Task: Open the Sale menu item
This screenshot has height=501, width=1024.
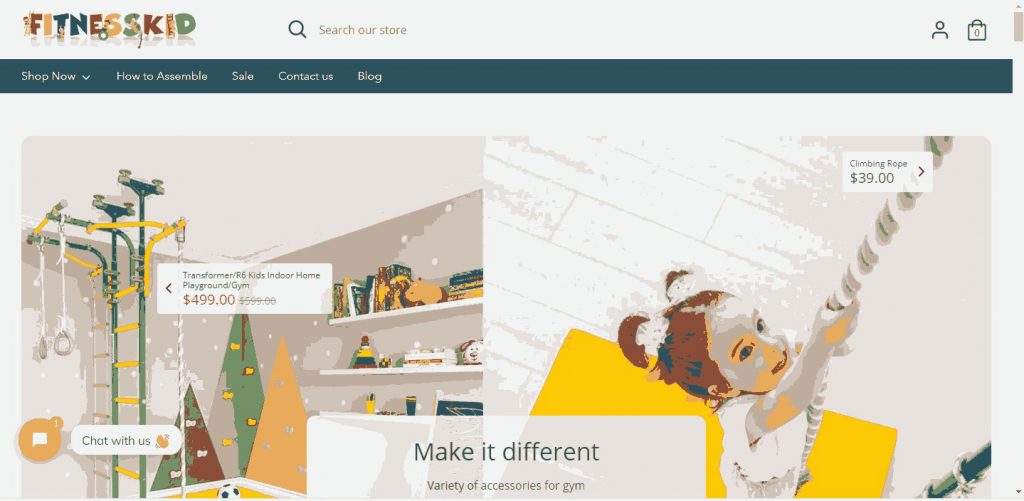Action: pos(242,76)
